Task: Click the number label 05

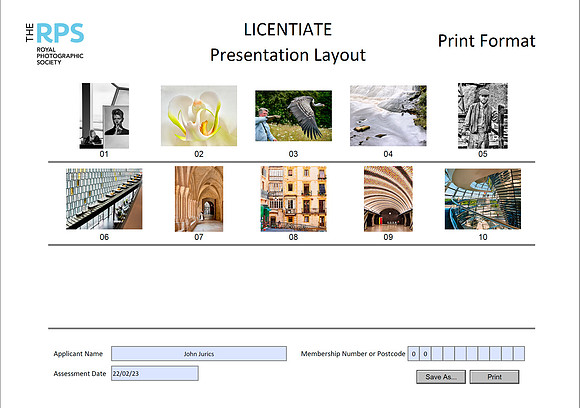Action: (483, 154)
